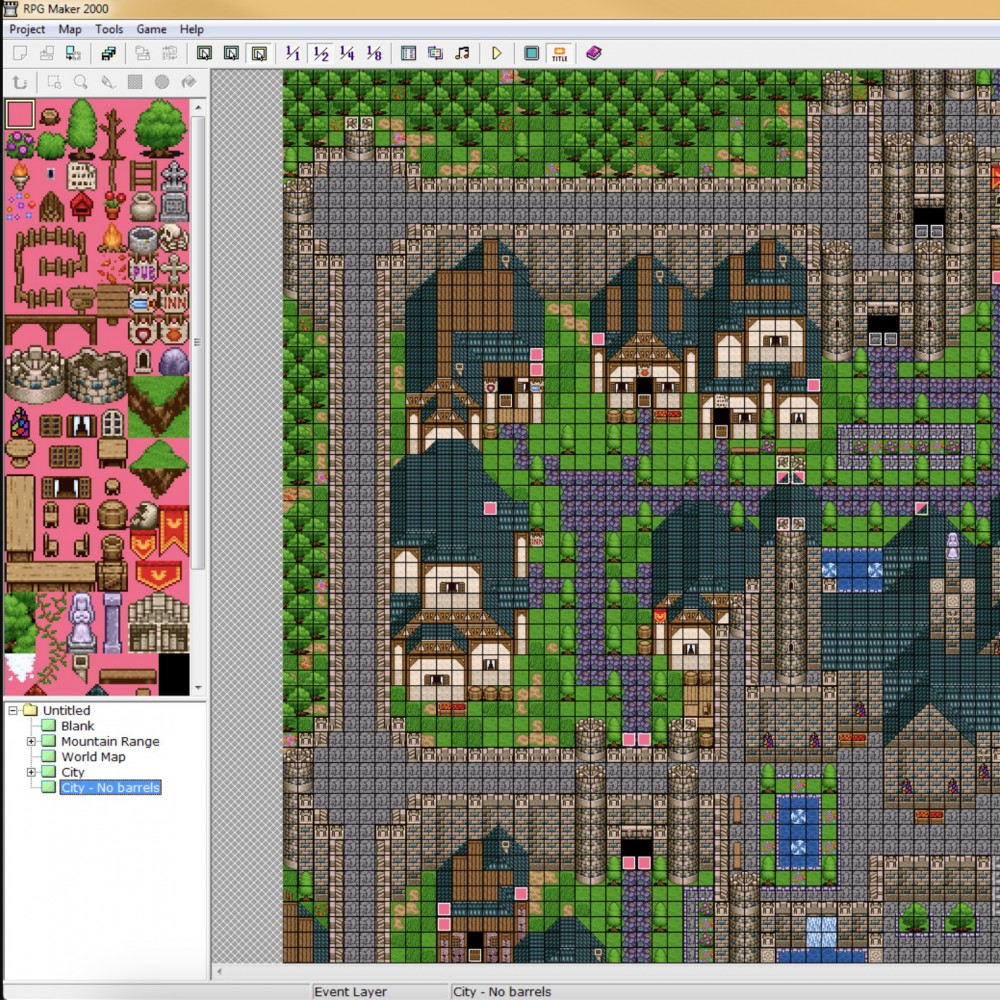Click the Save Map toolbar icon

(142, 54)
